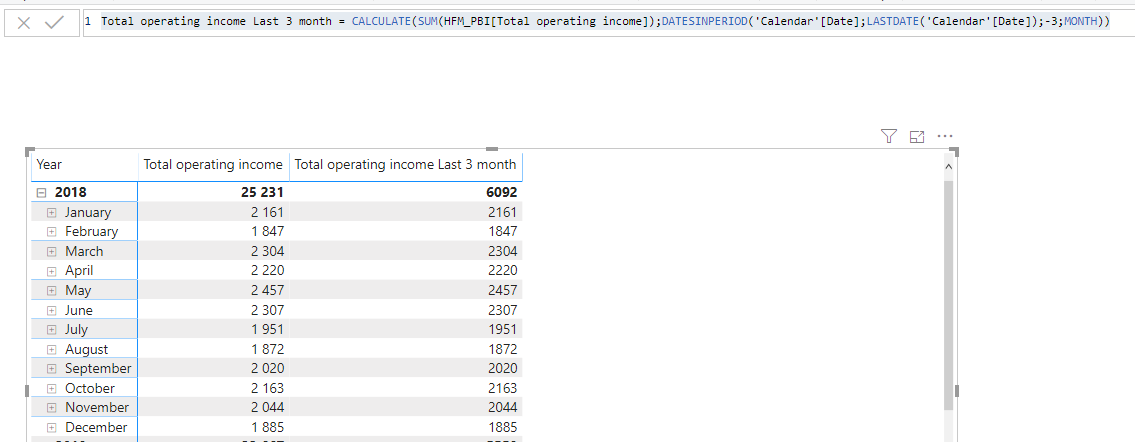The image size is (1135, 442).
Task: Click the DATESINPERIOD function in formula
Action: (704, 22)
